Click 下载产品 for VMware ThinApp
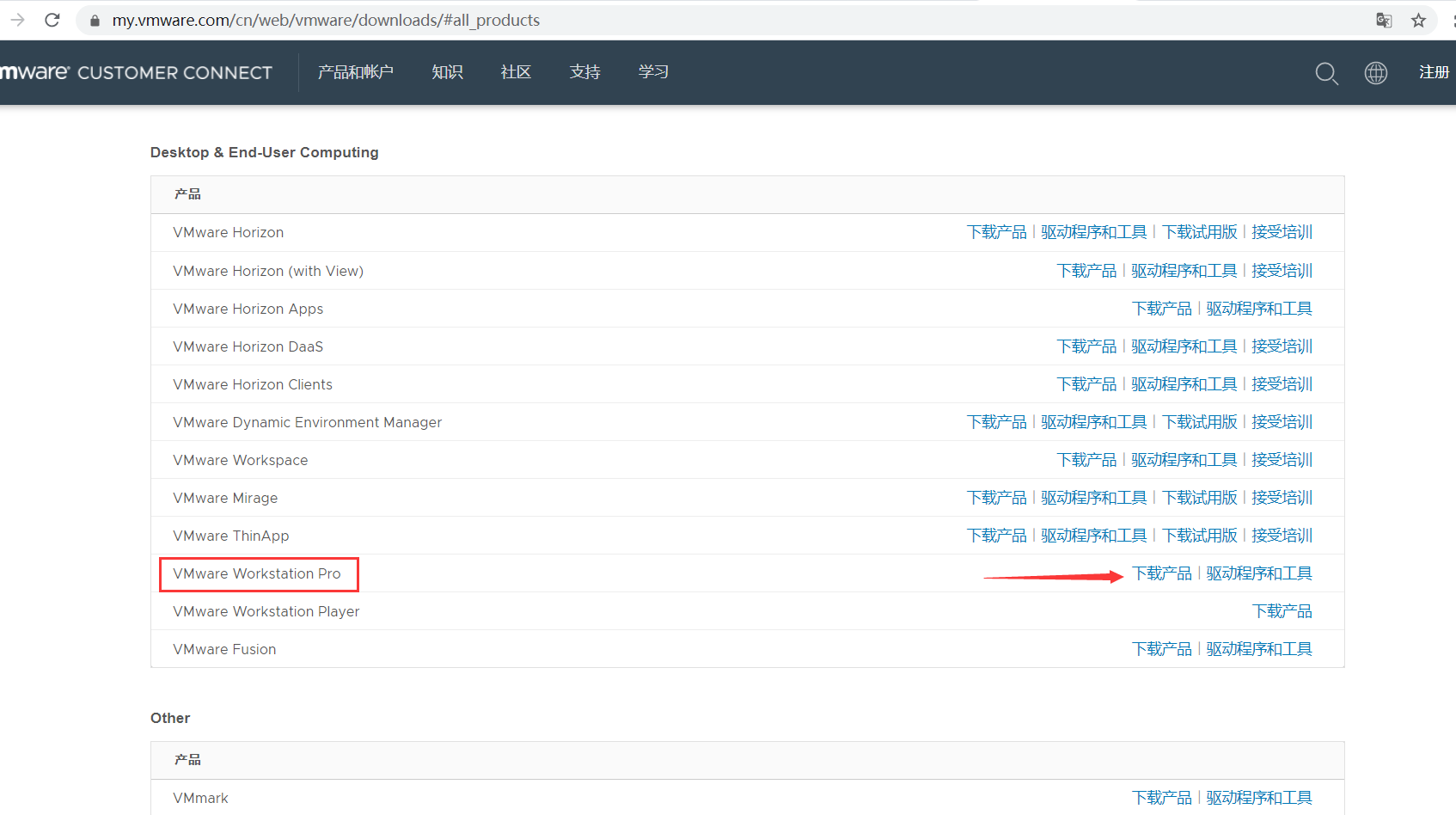 pos(997,536)
